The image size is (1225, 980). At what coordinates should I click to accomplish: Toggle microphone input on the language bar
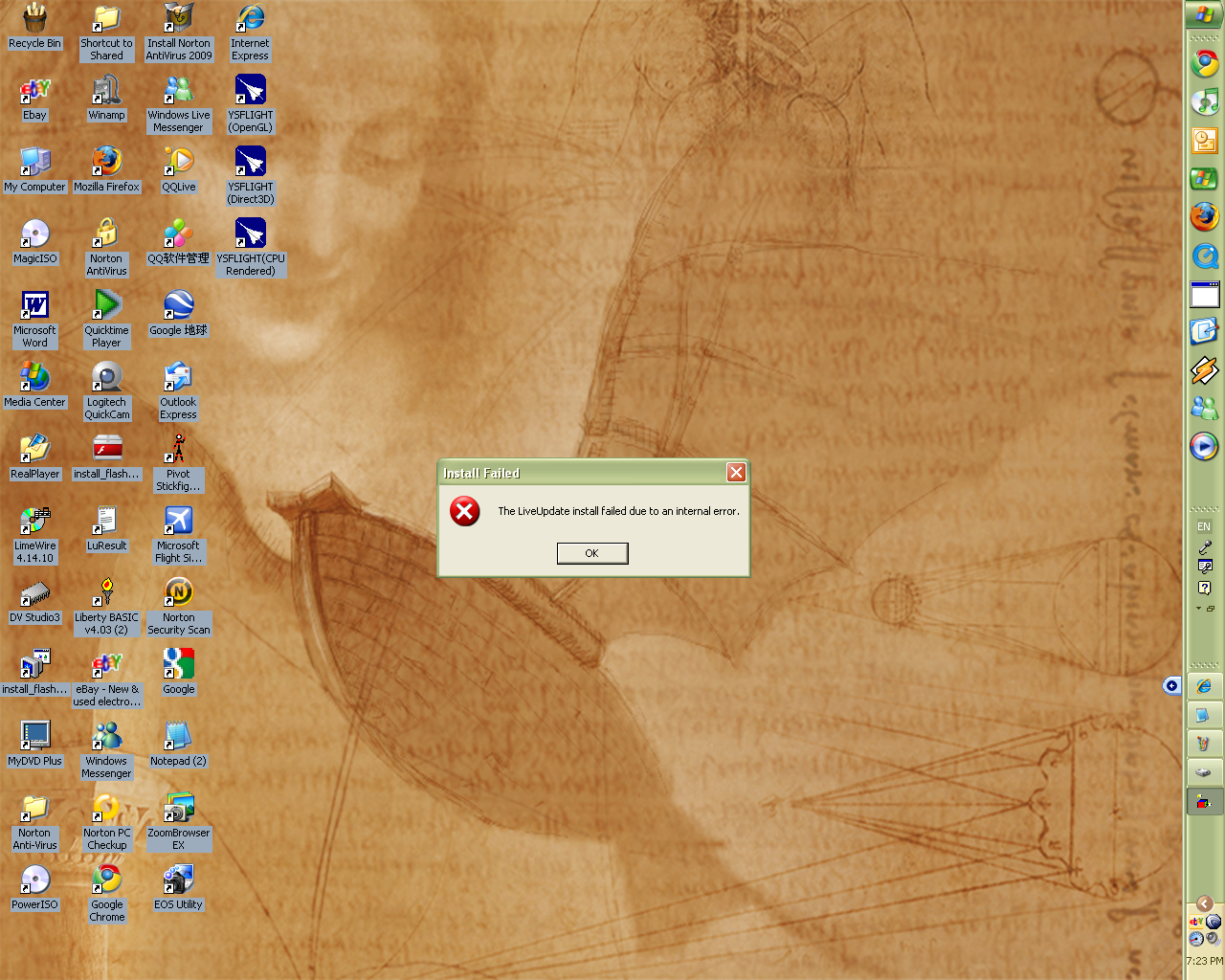coord(1204,547)
